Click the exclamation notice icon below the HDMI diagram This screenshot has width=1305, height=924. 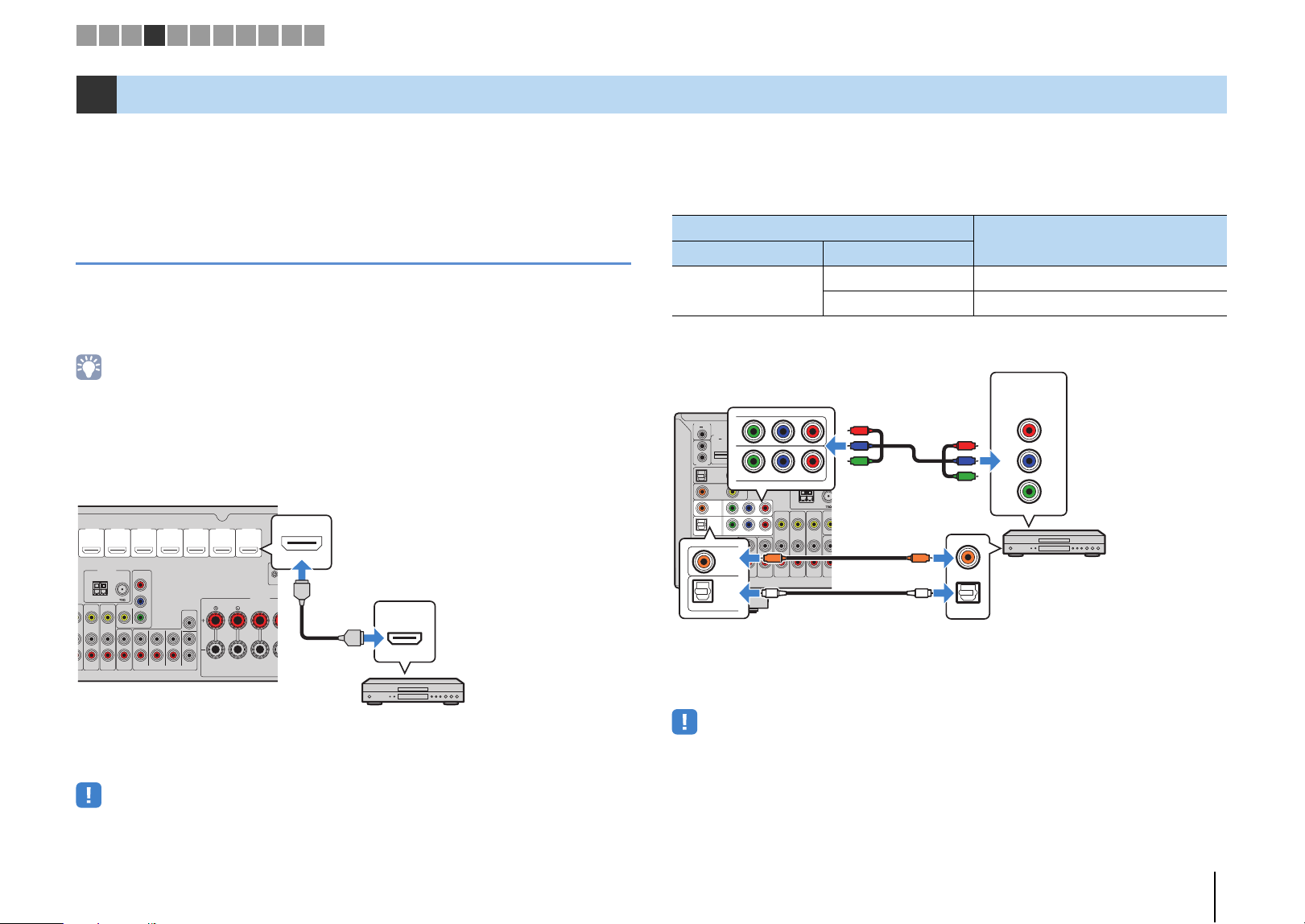click(x=89, y=795)
